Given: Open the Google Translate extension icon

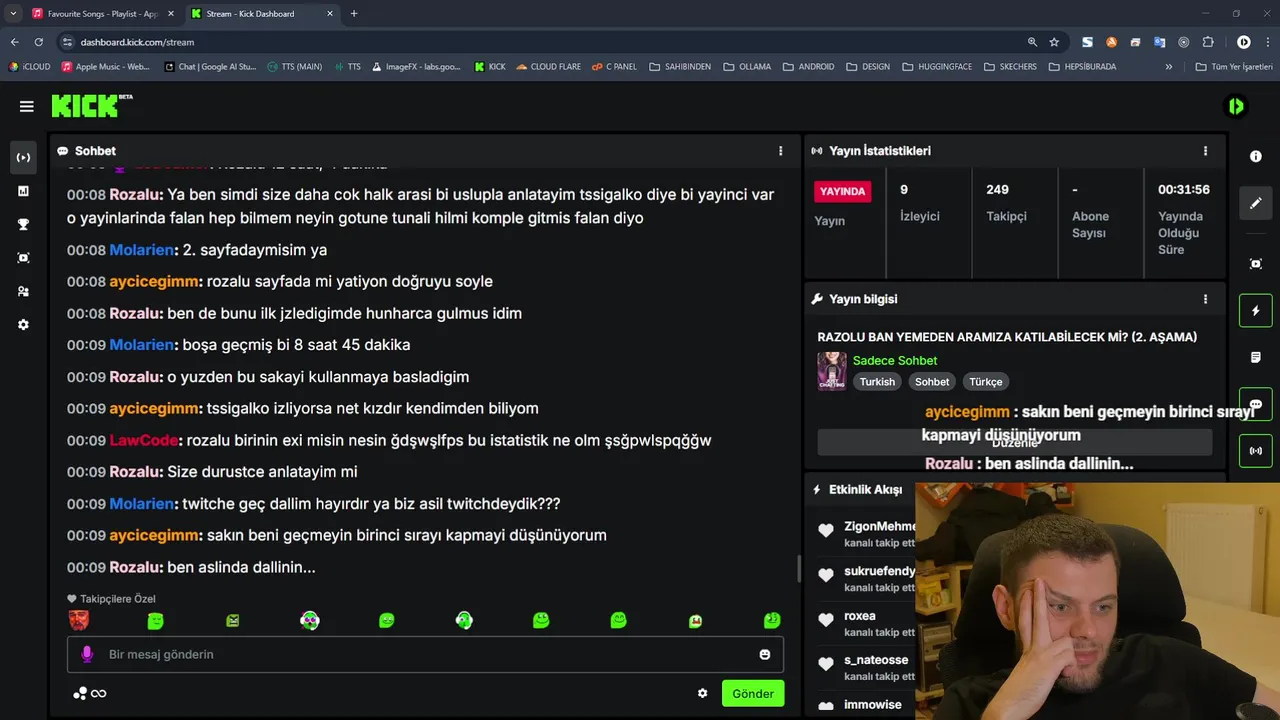Looking at the screenshot, I should point(1160,42).
